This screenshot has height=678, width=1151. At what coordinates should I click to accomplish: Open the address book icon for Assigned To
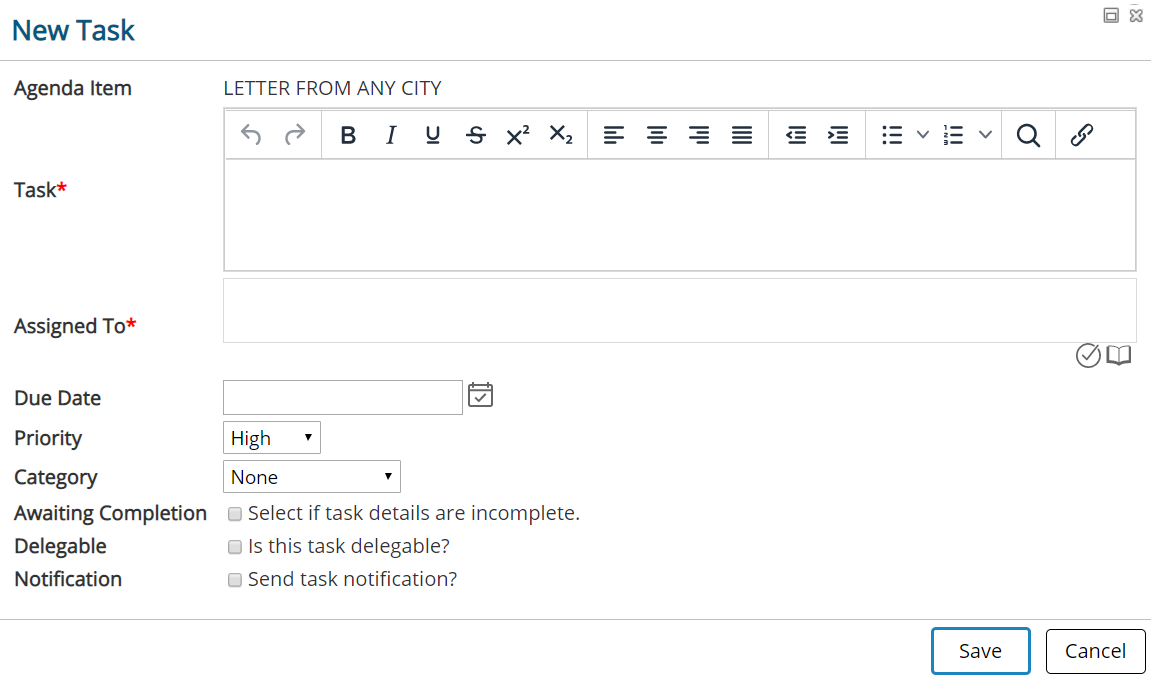click(1119, 356)
